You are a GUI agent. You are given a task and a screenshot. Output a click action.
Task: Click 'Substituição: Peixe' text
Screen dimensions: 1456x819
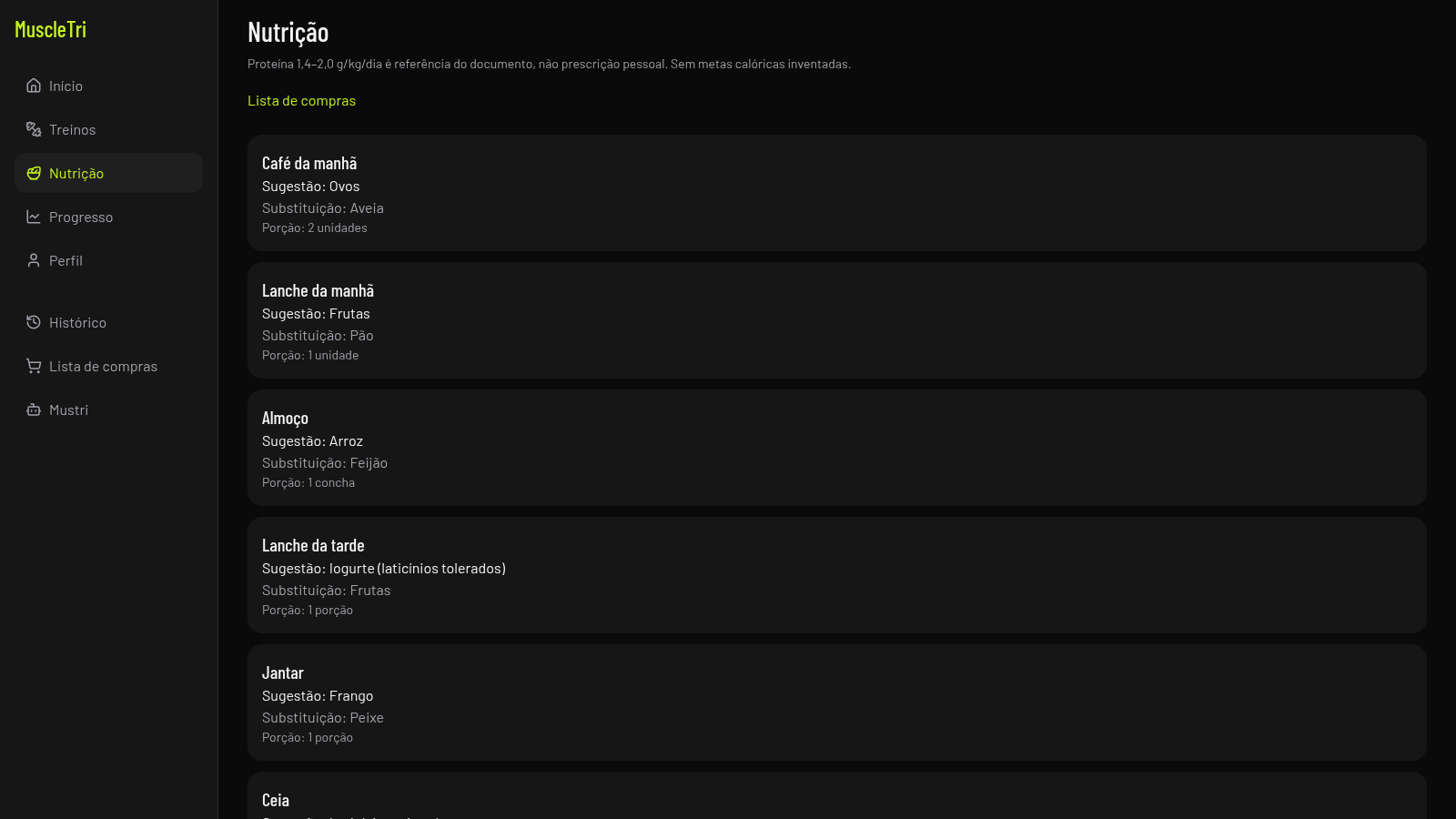[323, 717]
